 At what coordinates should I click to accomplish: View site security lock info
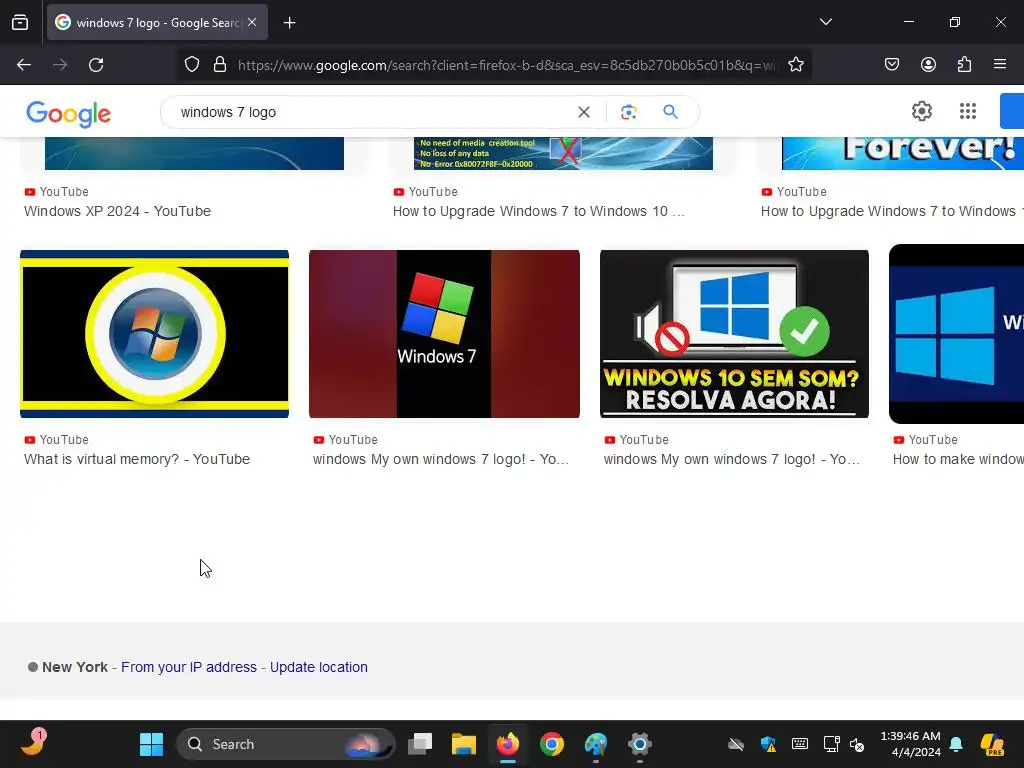(220, 65)
